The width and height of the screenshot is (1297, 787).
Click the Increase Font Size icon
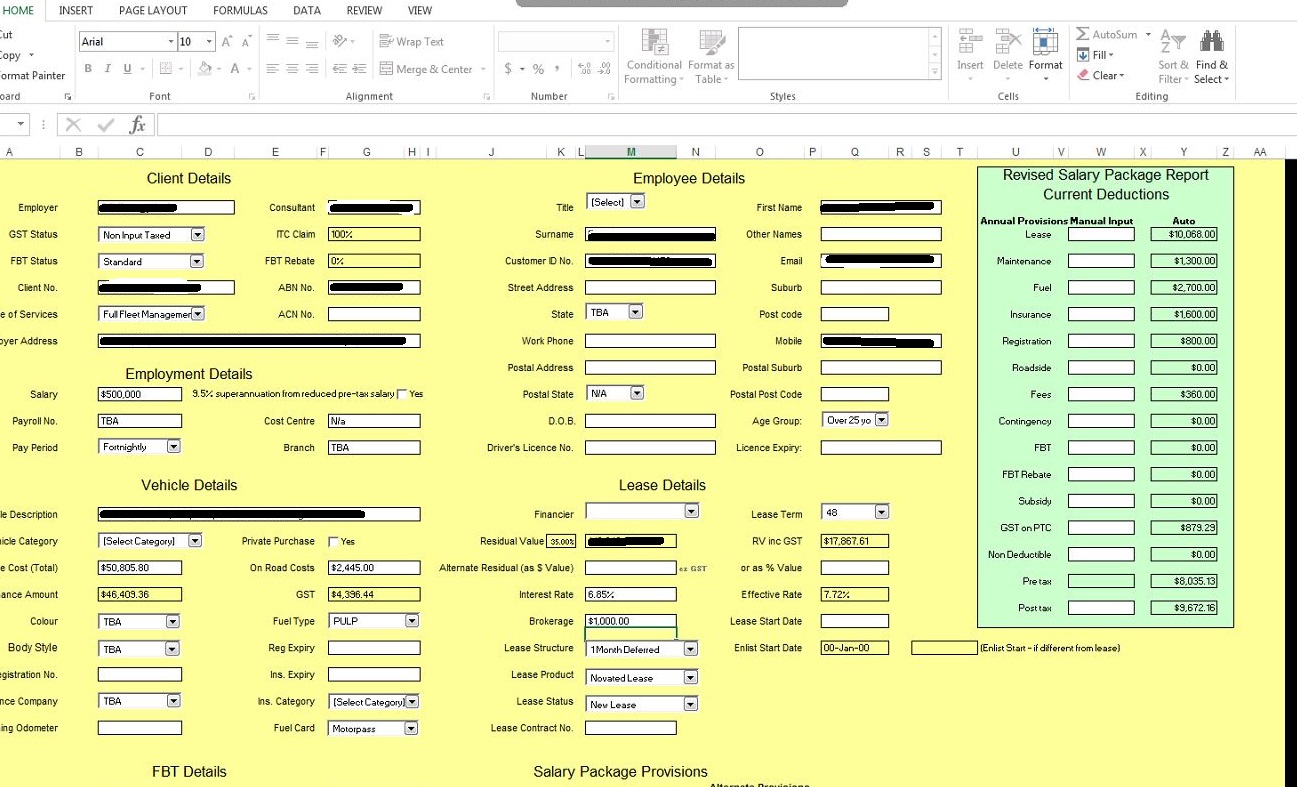point(227,41)
